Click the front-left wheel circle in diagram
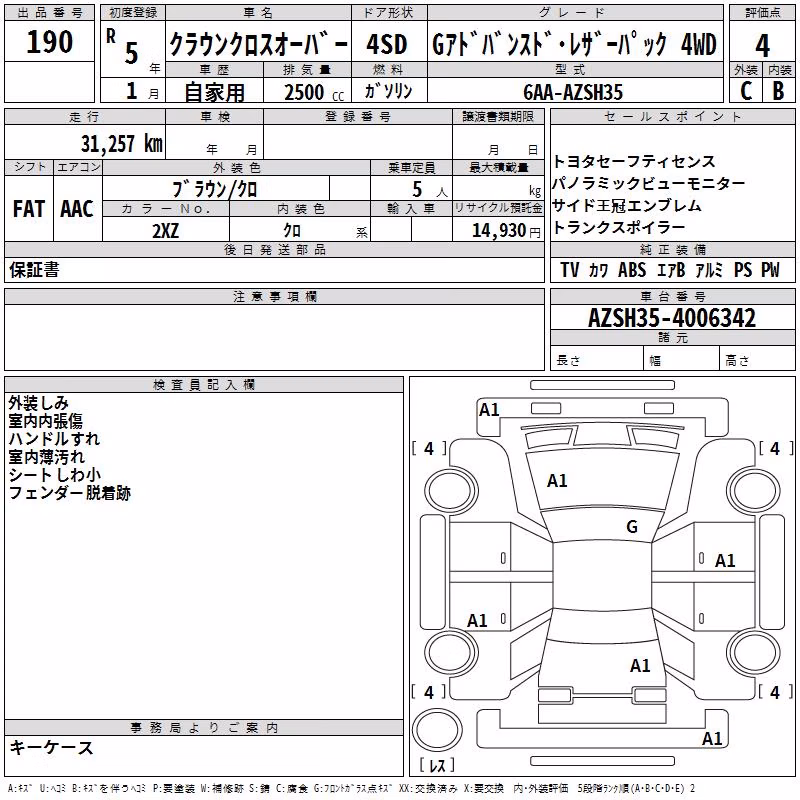The width and height of the screenshot is (800, 800). 451,491
